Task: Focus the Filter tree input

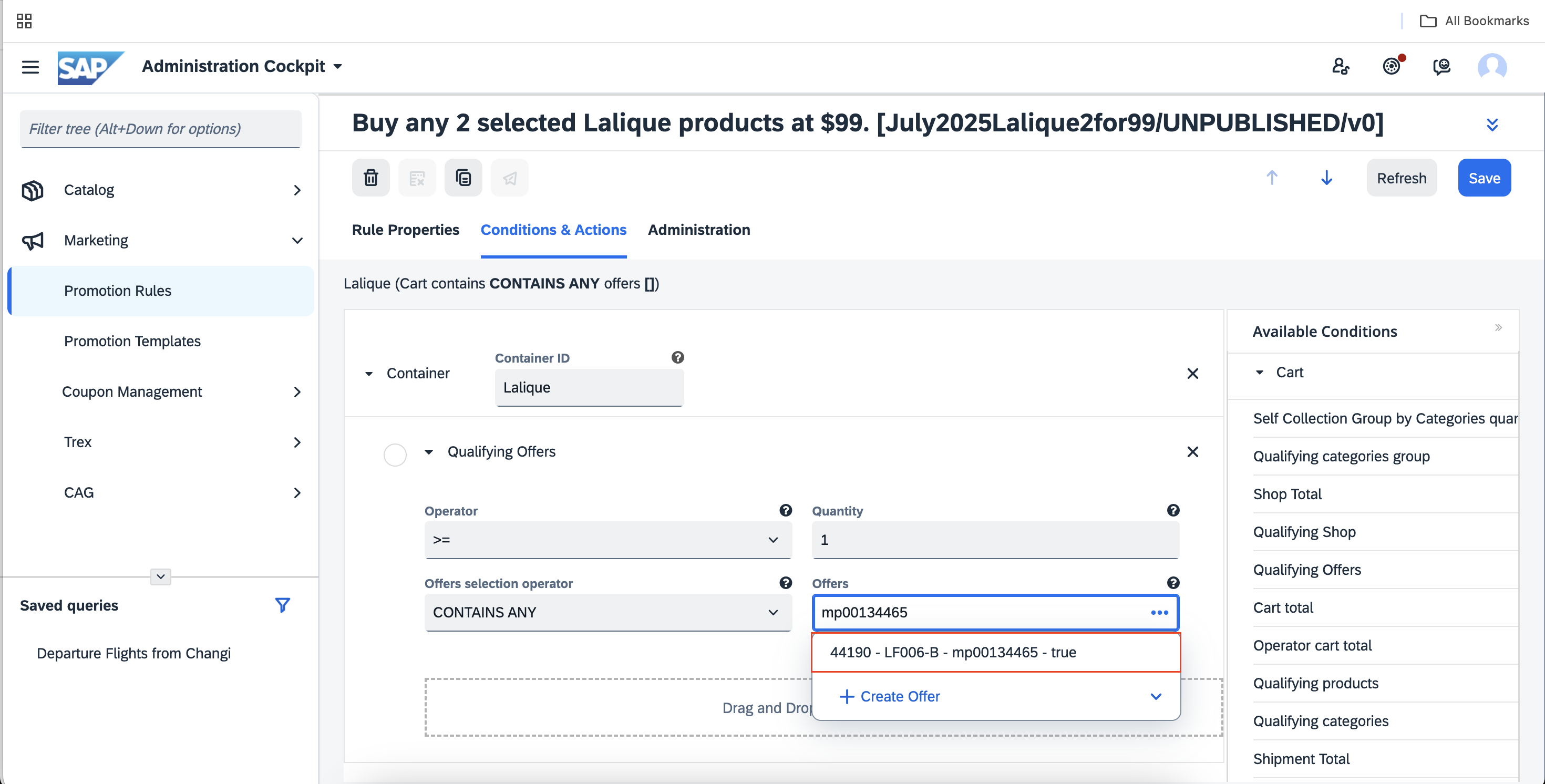Action: (160, 129)
